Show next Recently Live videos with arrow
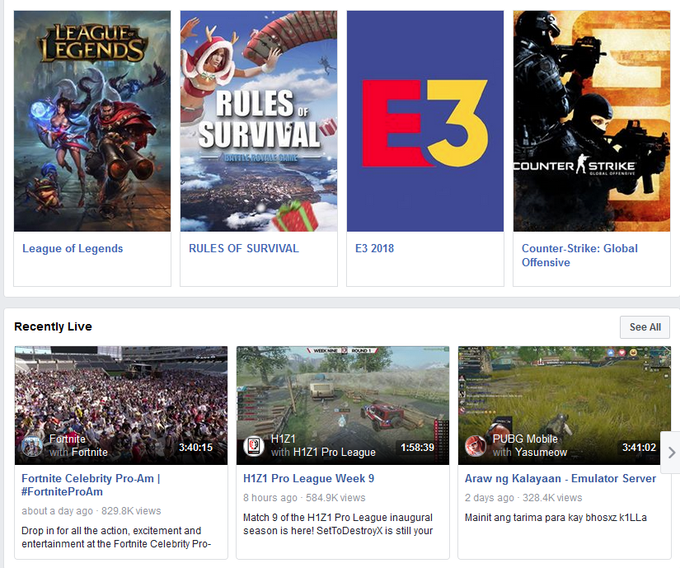This screenshot has height=568, width=680. [x=671, y=453]
